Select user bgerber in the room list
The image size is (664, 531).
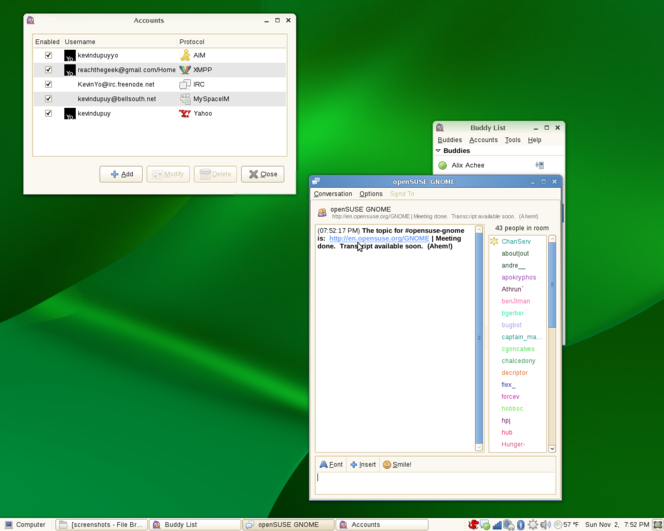pos(512,313)
